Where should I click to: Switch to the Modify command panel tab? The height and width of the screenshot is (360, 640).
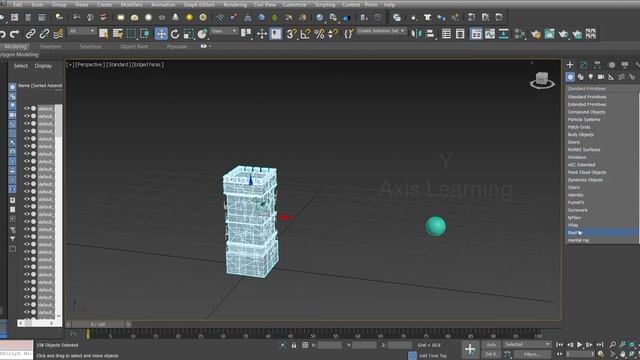(x=584, y=65)
